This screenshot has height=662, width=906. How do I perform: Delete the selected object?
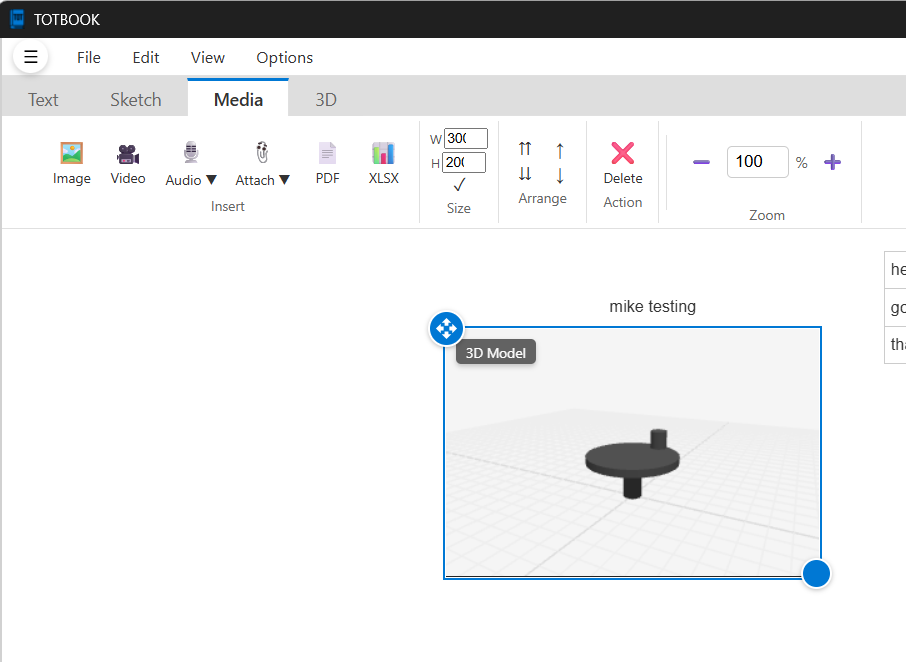tap(623, 163)
